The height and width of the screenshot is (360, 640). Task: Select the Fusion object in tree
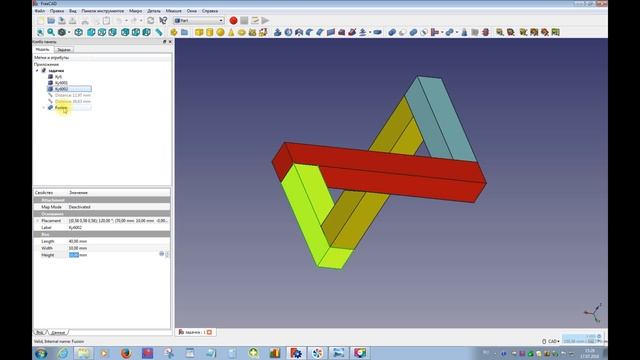(61, 108)
